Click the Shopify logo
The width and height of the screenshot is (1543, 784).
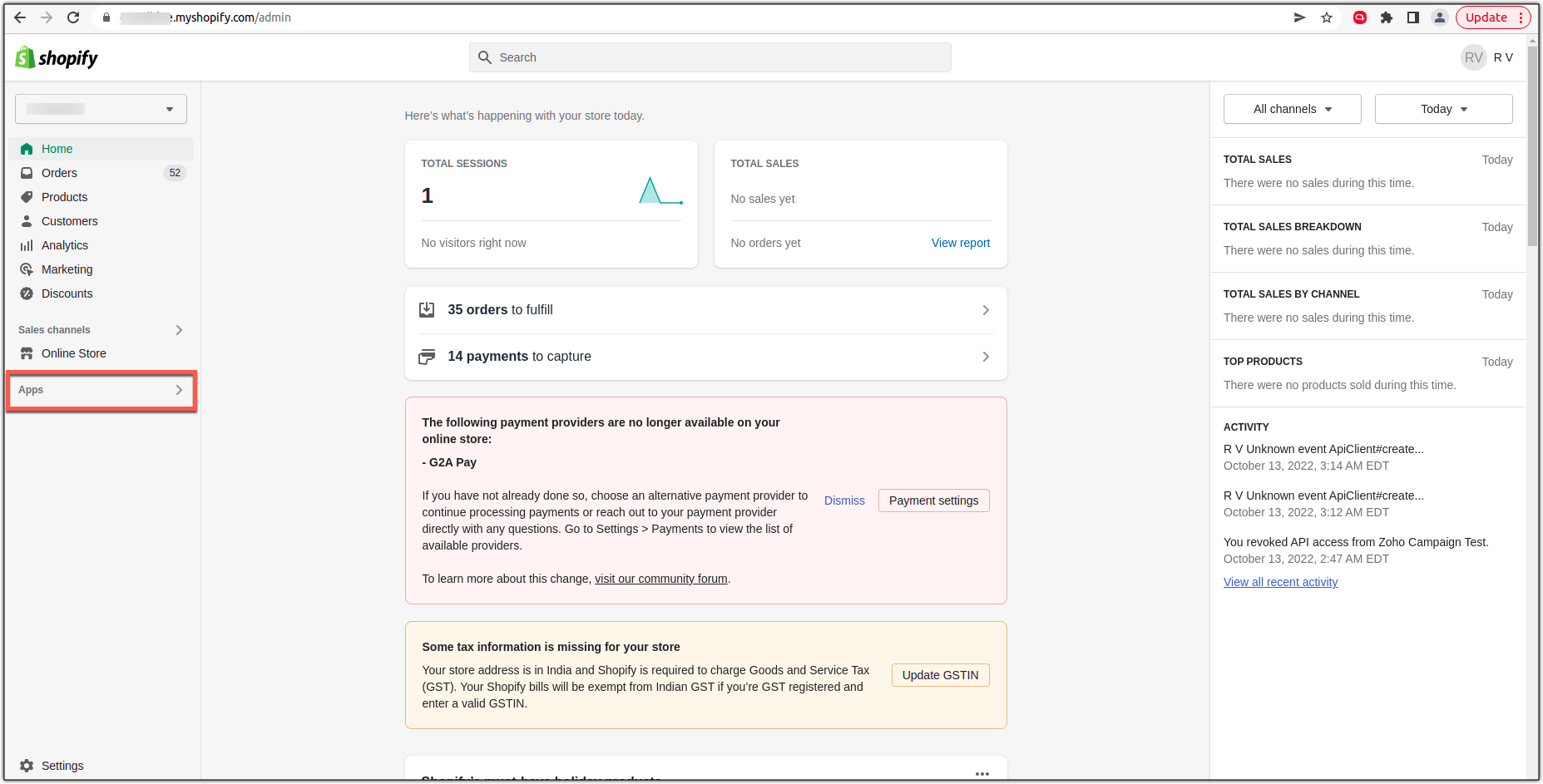point(56,57)
